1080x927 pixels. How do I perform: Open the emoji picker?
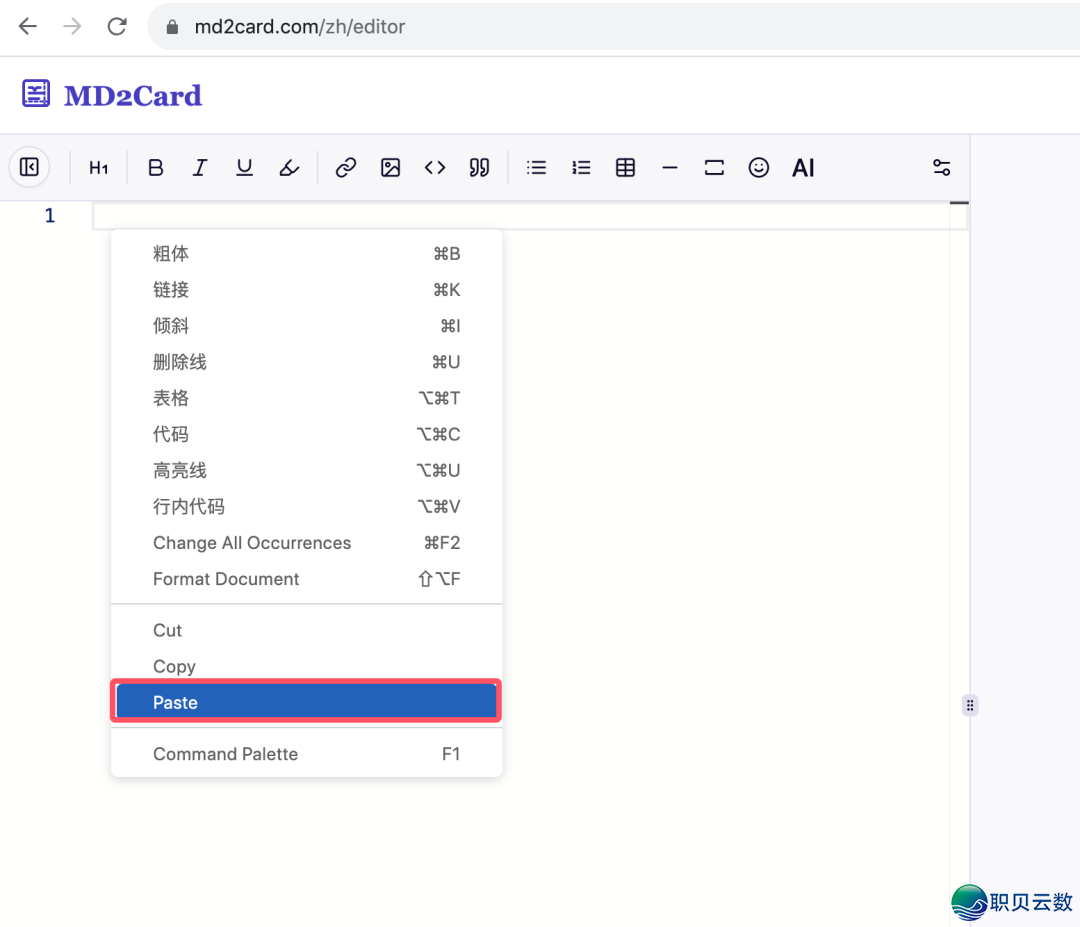(758, 167)
